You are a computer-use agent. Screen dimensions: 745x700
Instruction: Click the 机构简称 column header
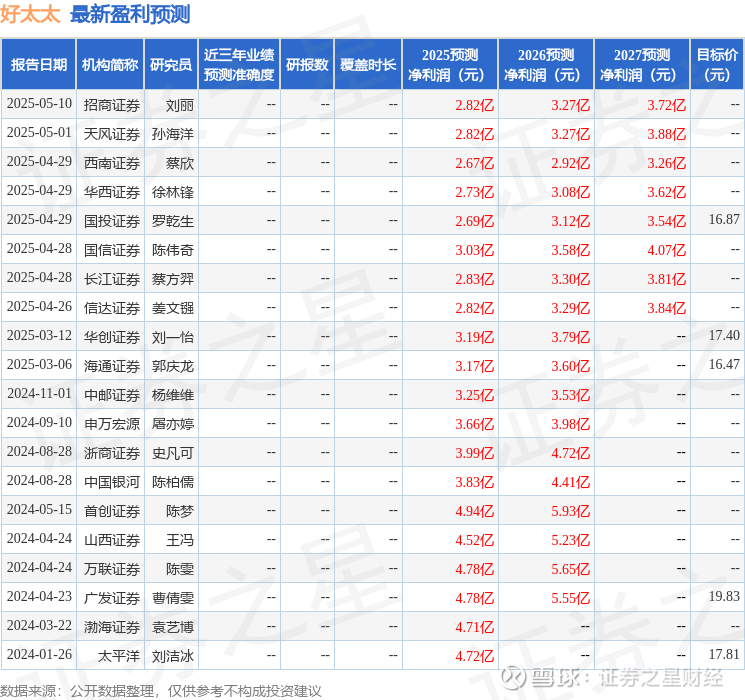pos(110,65)
